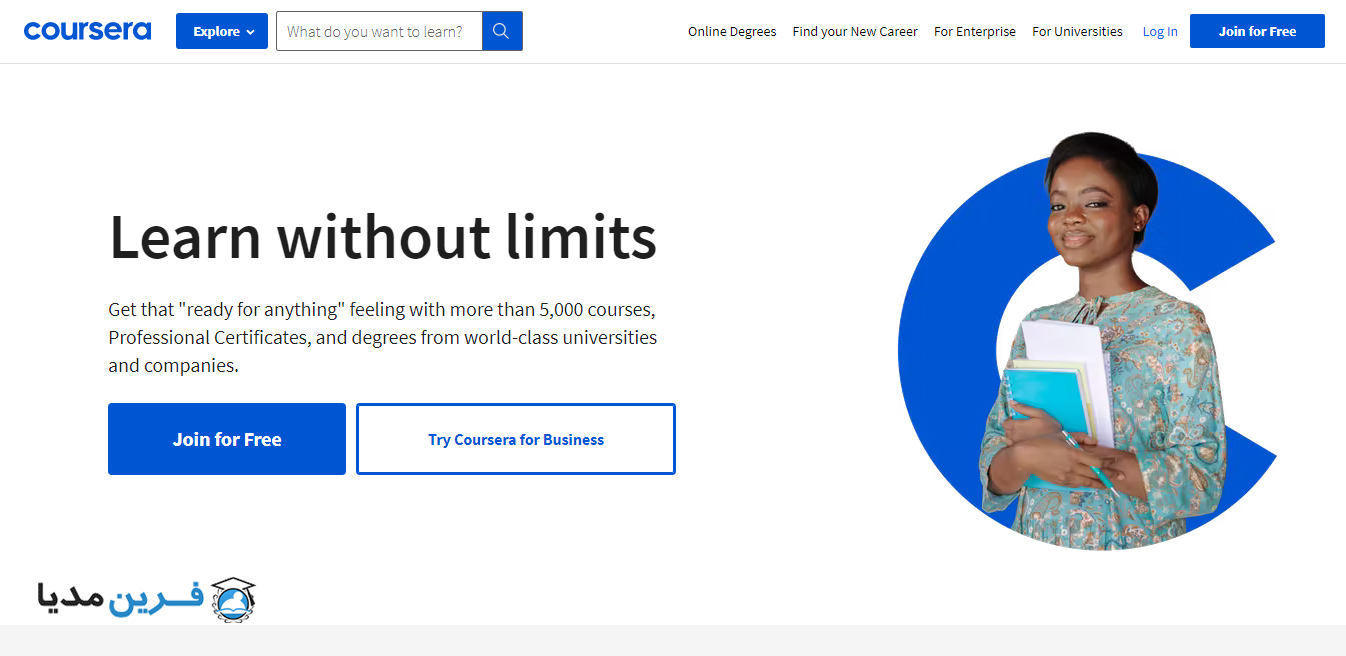
Task: Click the magnifying glass search button
Action: [502, 31]
